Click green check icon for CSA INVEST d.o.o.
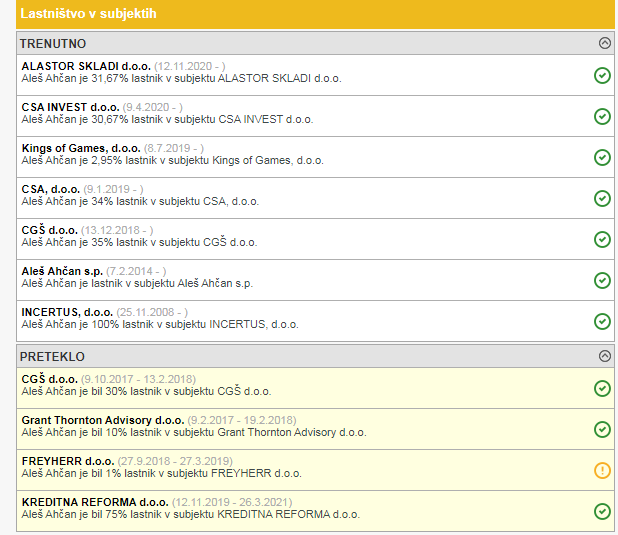The width and height of the screenshot is (618, 535). click(x=602, y=116)
